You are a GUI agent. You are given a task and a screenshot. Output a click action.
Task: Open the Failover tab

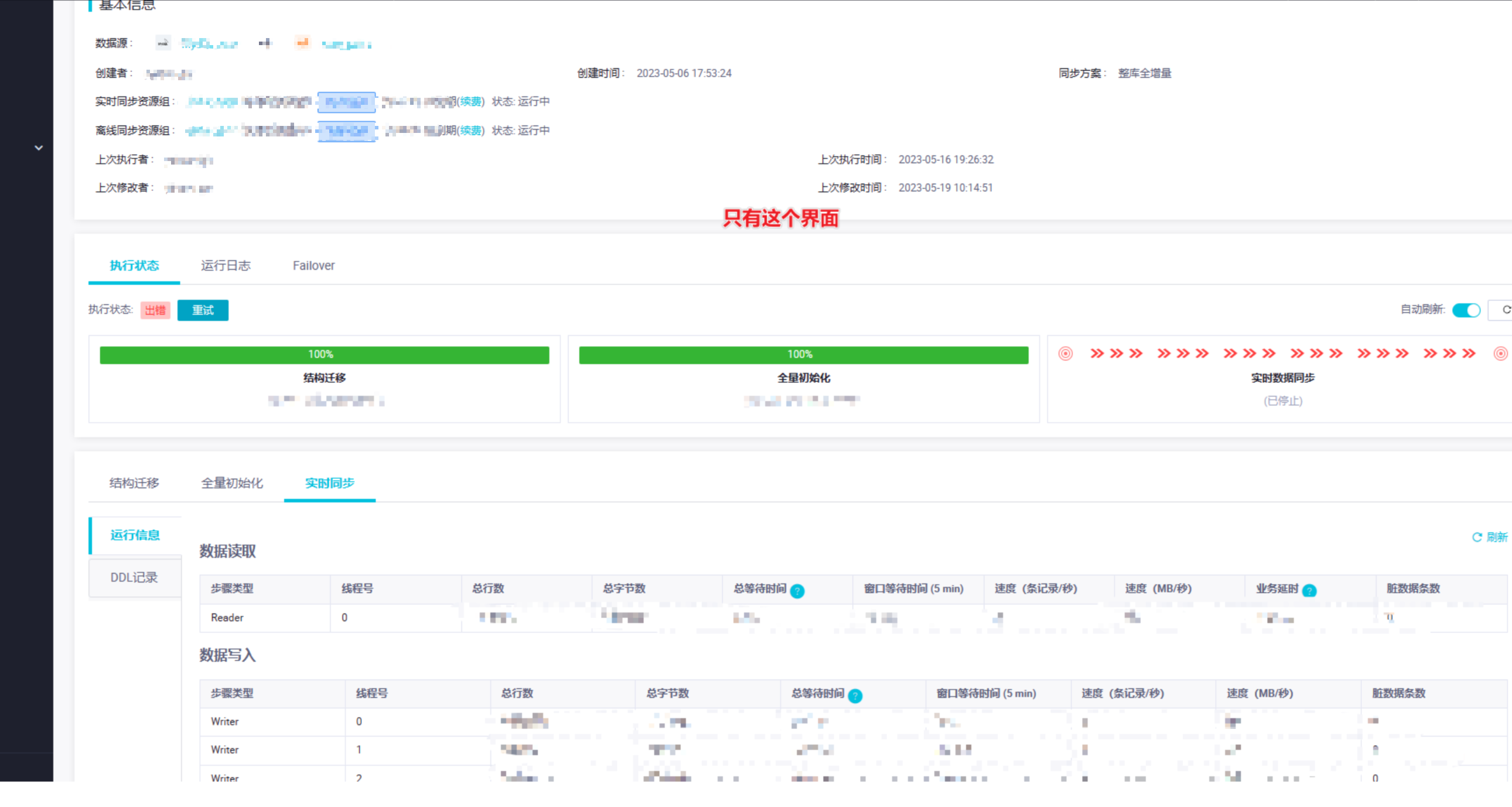[x=313, y=265]
